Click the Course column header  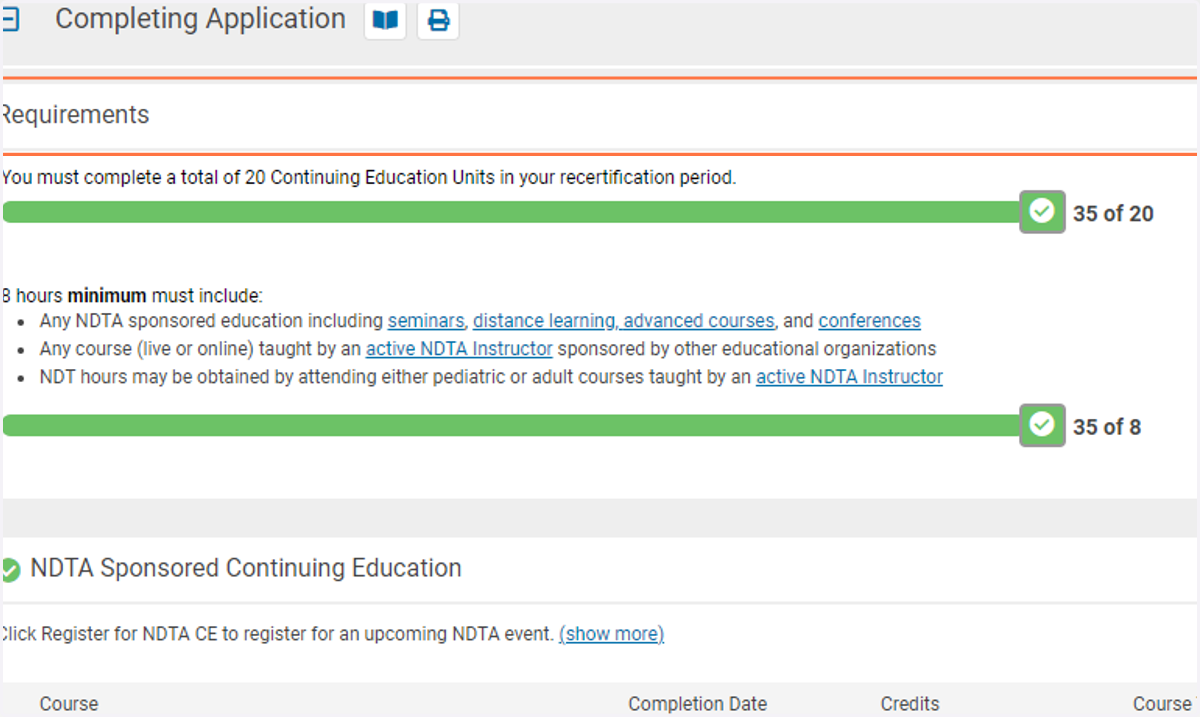(69, 704)
